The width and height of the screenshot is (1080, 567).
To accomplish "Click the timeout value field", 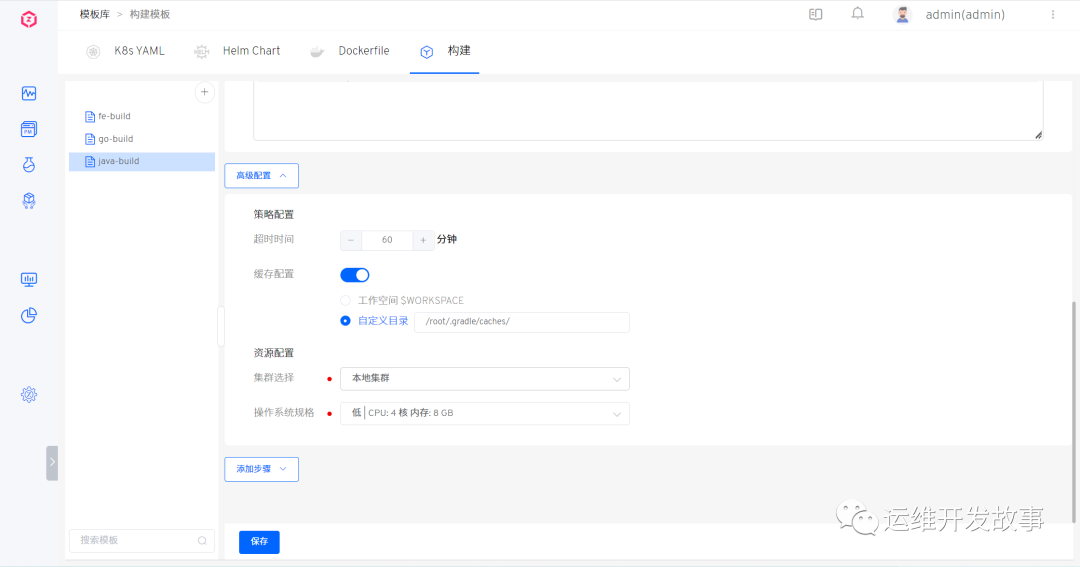I will pos(387,240).
